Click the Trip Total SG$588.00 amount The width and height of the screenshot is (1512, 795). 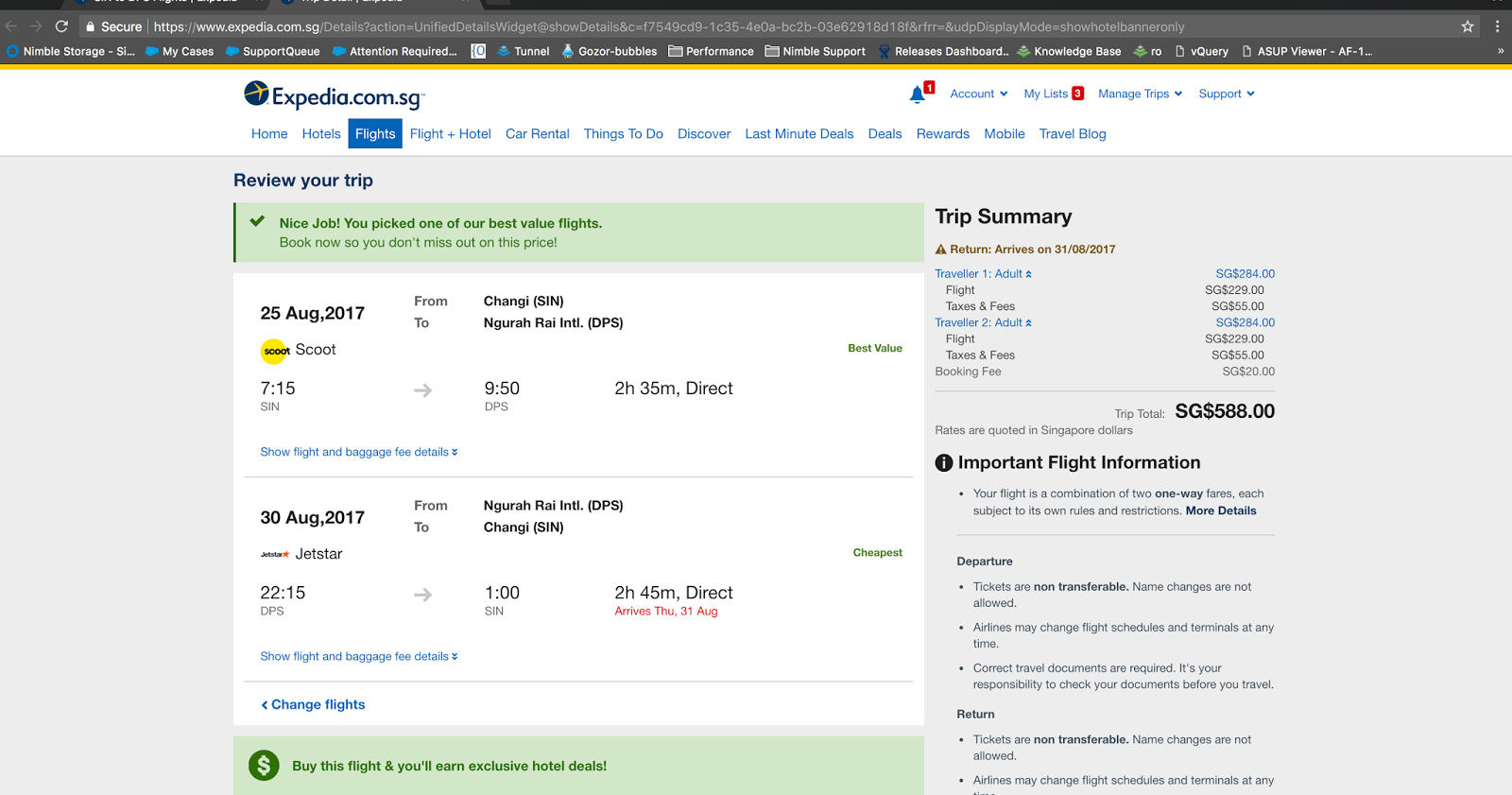1225,411
